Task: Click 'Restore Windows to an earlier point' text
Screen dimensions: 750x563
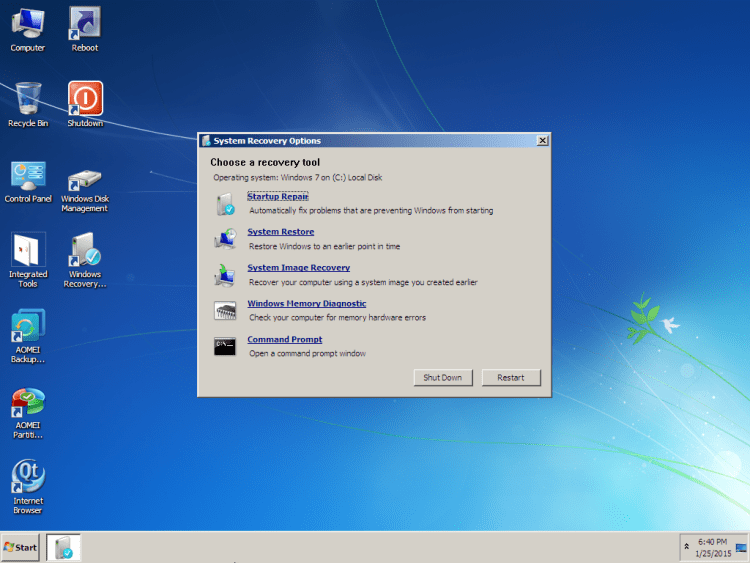Action: [x=324, y=246]
